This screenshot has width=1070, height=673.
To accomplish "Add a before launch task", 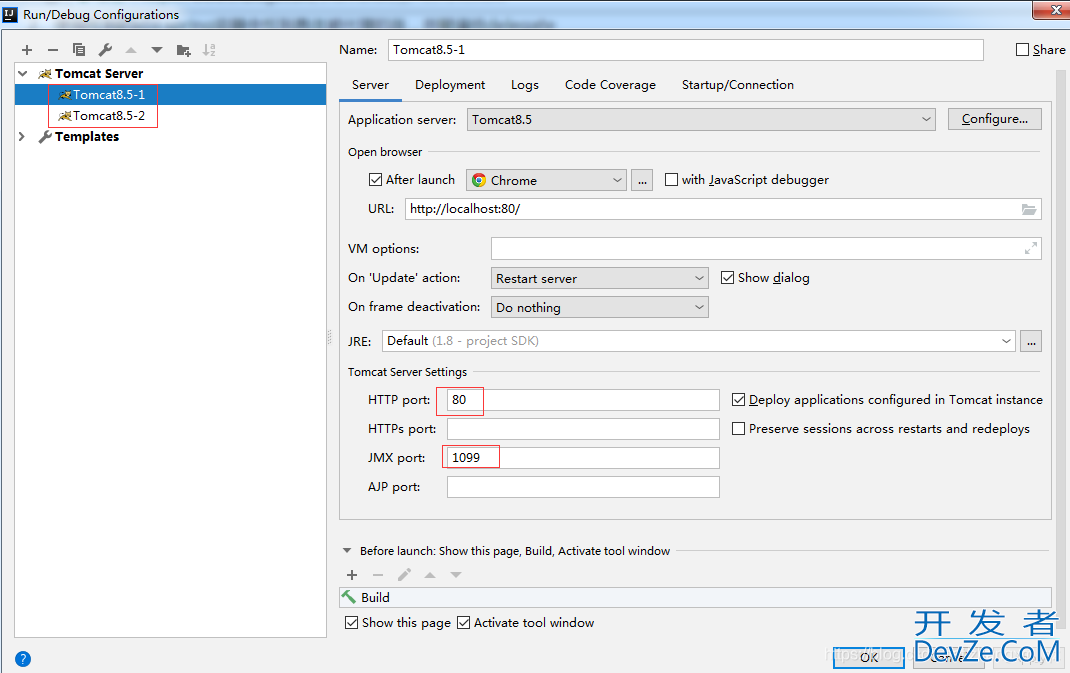I will 352,575.
